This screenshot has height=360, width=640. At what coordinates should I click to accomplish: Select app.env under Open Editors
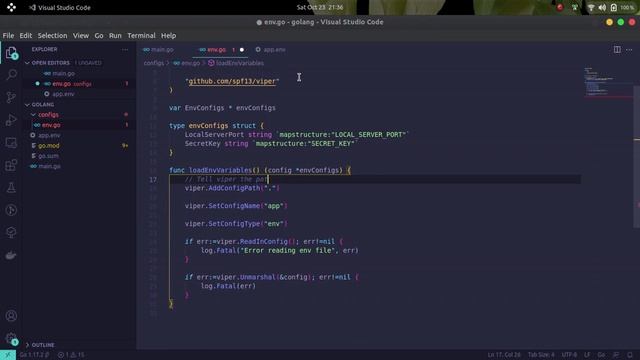(78, 94)
